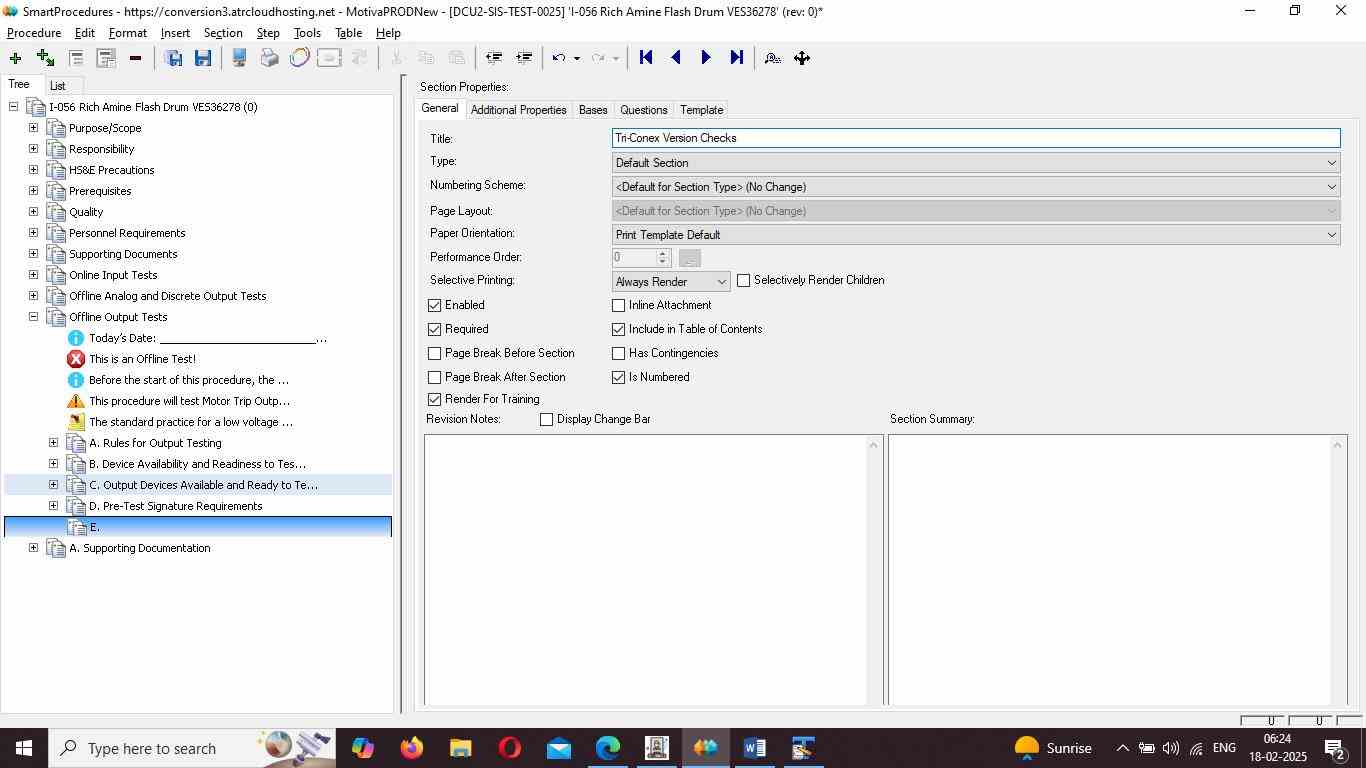Screen dimensions: 1366x768
Task: Increase Performance Order spinner value
Action: 662,253
